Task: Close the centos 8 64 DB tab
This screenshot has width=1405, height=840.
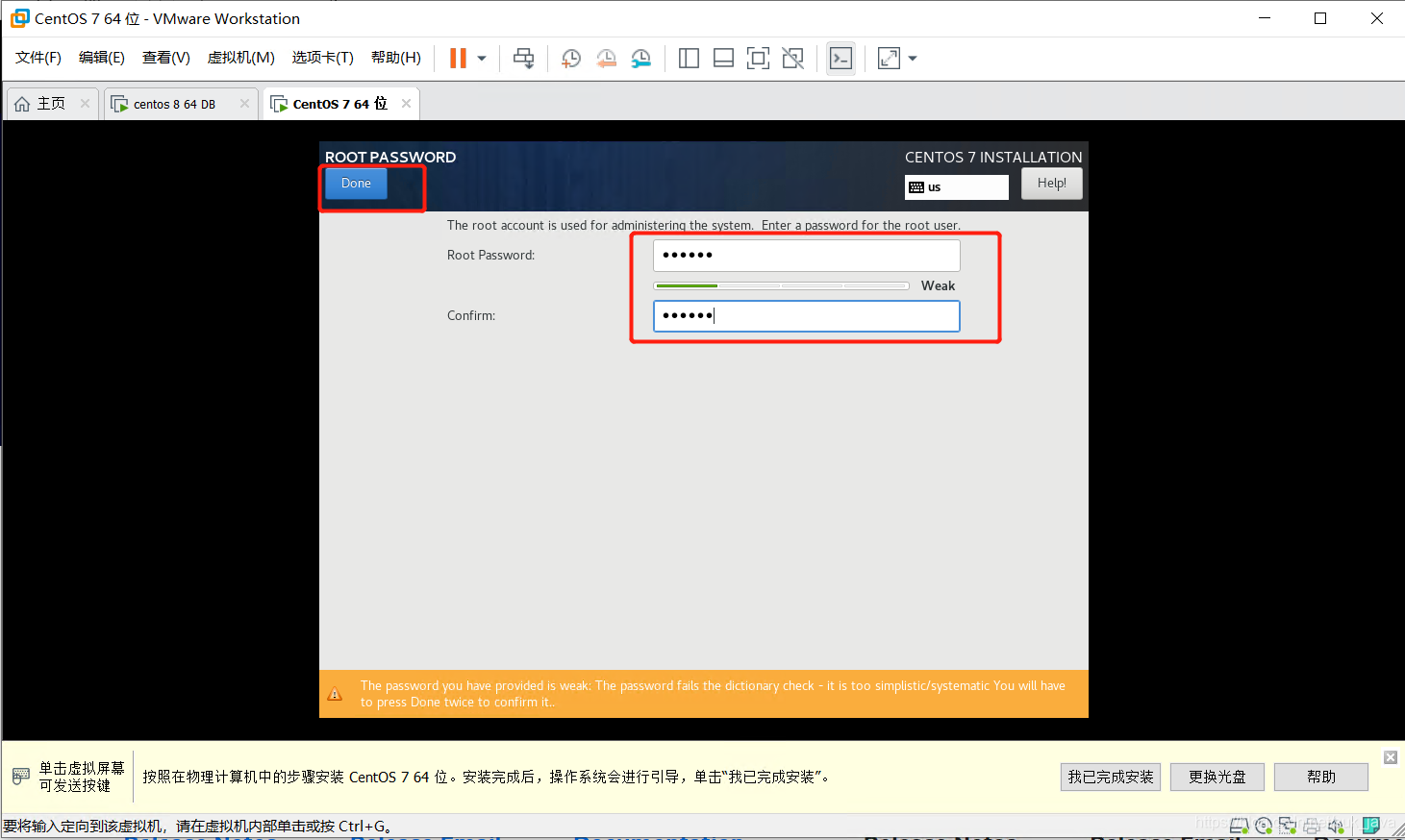Action: [244, 104]
